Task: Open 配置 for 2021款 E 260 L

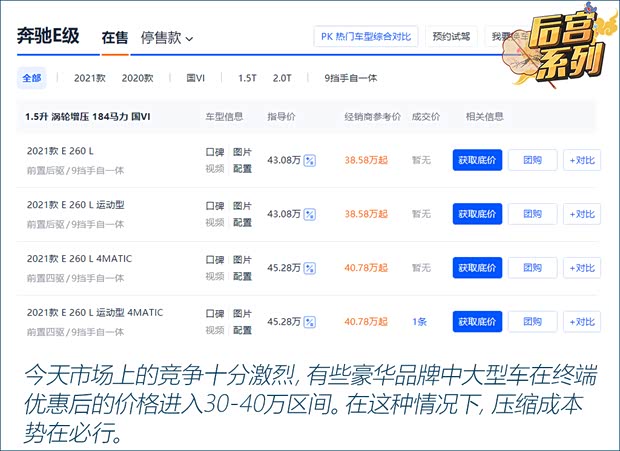Action: [x=242, y=169]
